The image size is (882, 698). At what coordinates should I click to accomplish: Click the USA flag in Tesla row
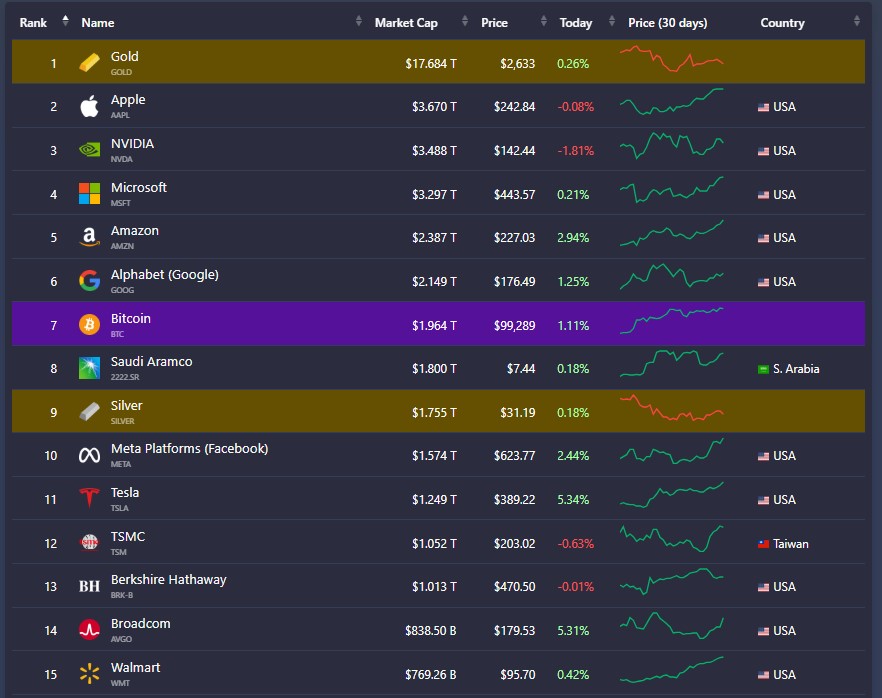point(763,500)
